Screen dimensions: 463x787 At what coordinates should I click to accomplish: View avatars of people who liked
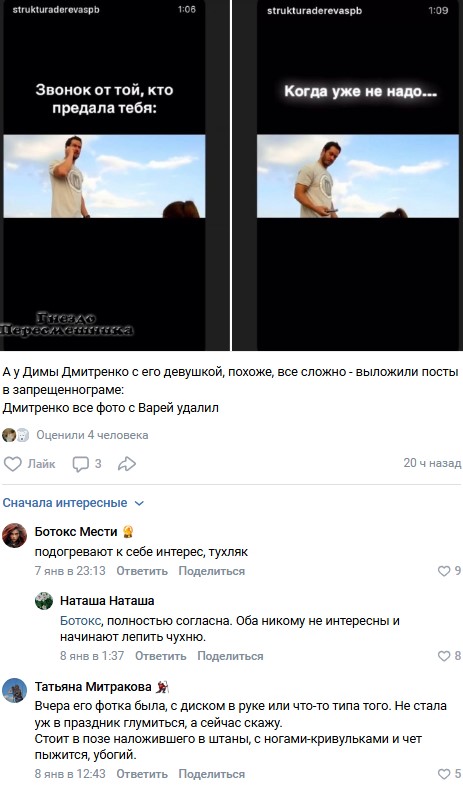16,435
